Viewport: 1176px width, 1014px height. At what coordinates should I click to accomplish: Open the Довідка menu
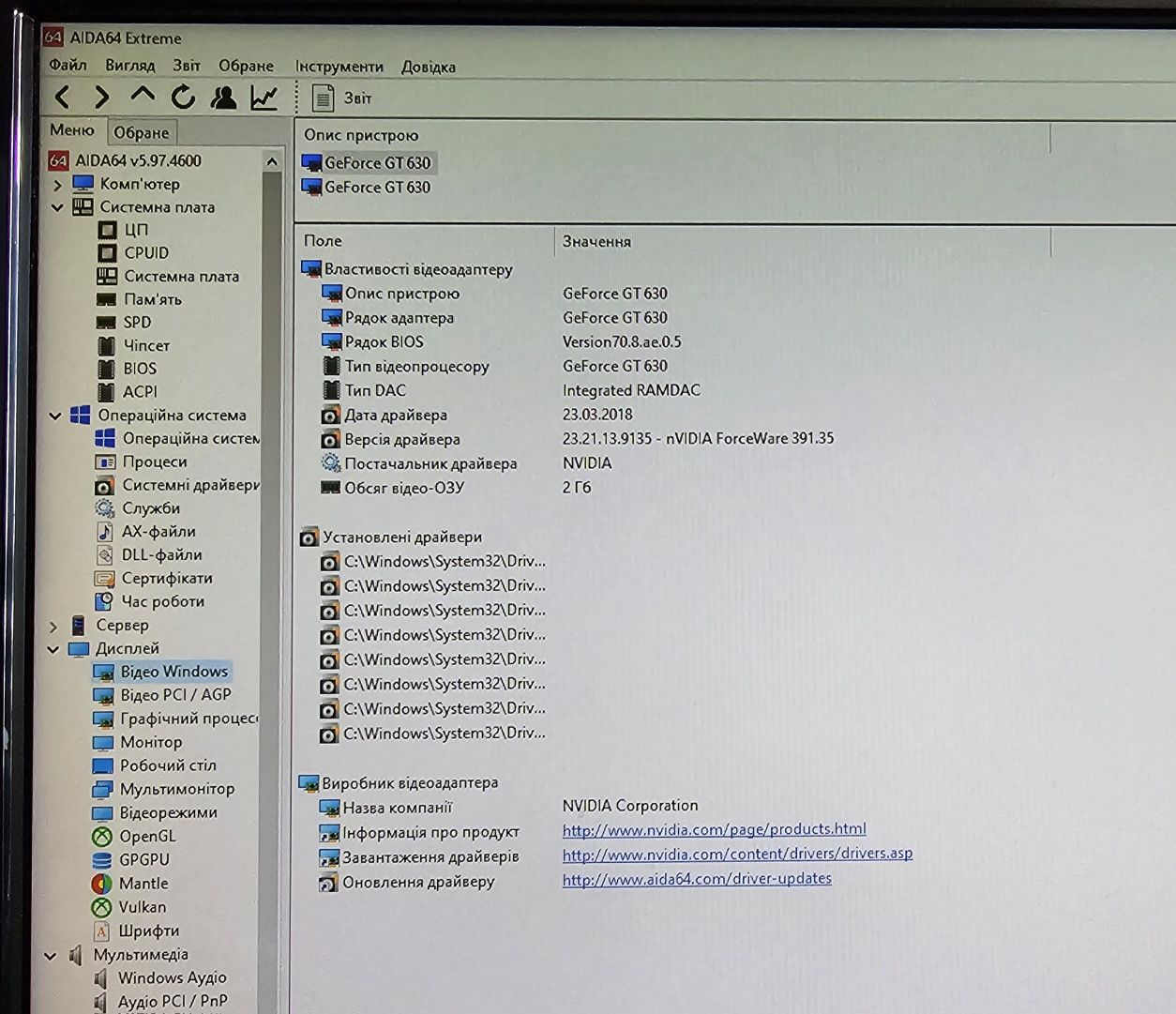click(429, 67)
